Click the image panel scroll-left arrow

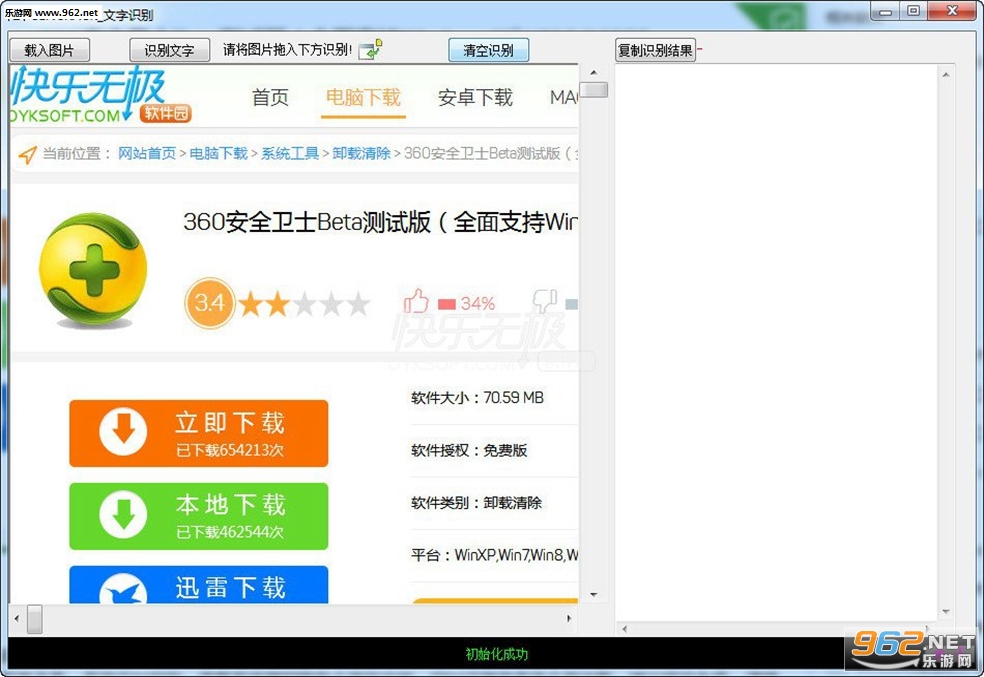click(17, 619)
